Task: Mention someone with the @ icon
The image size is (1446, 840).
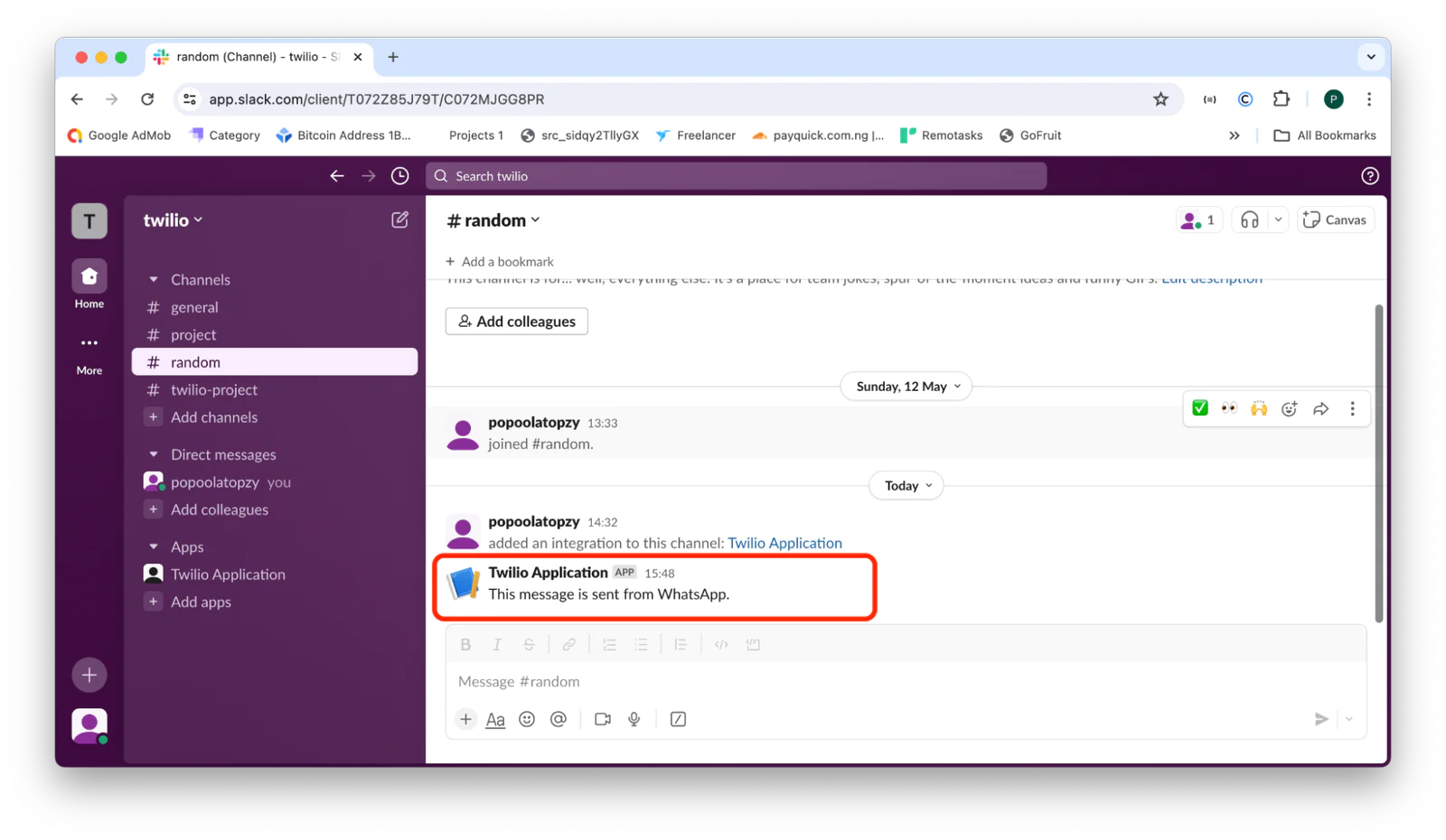Action: (559, 719)
